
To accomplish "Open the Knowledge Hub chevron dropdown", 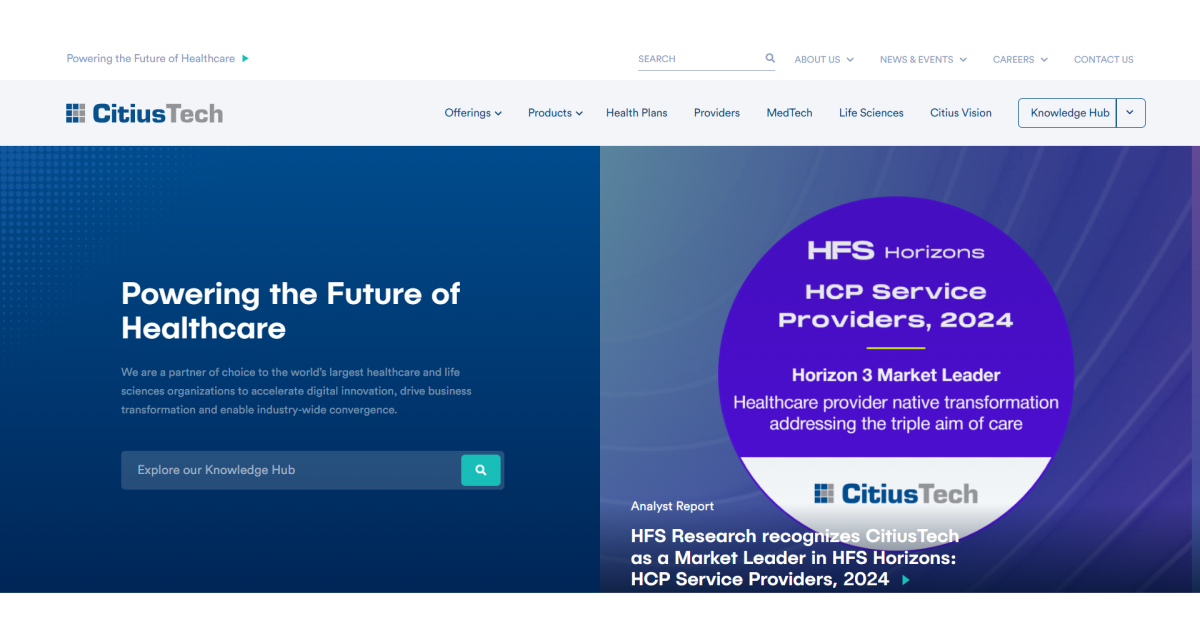I will [x=1130, y=113].
